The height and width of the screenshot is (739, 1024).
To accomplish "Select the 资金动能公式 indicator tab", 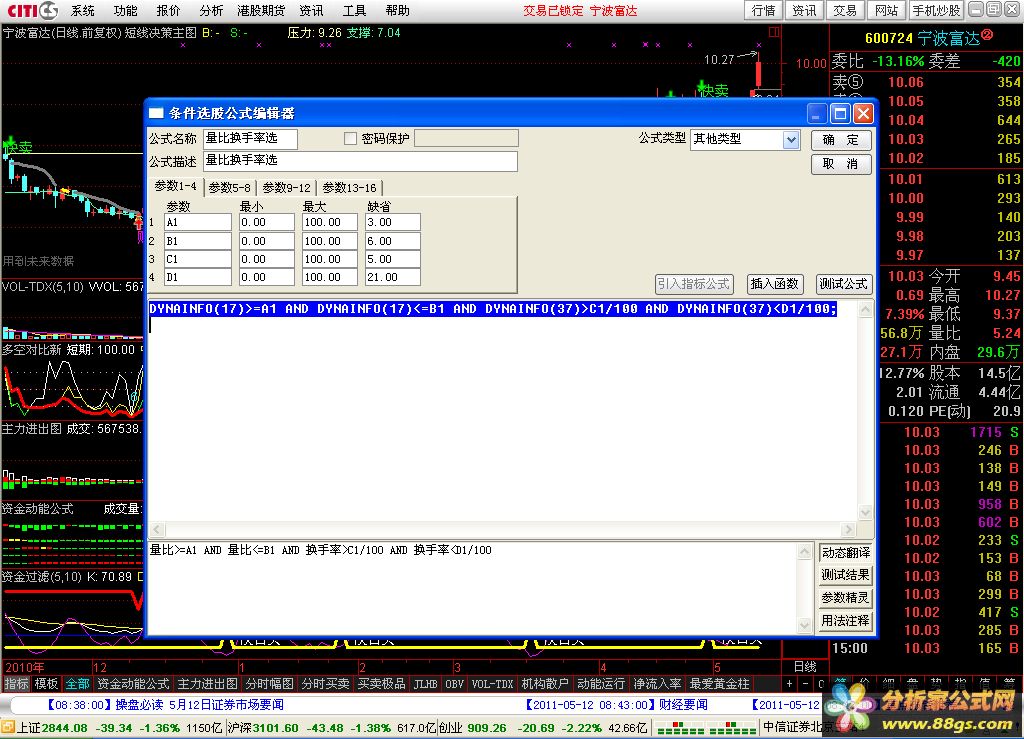I will 134,684.
